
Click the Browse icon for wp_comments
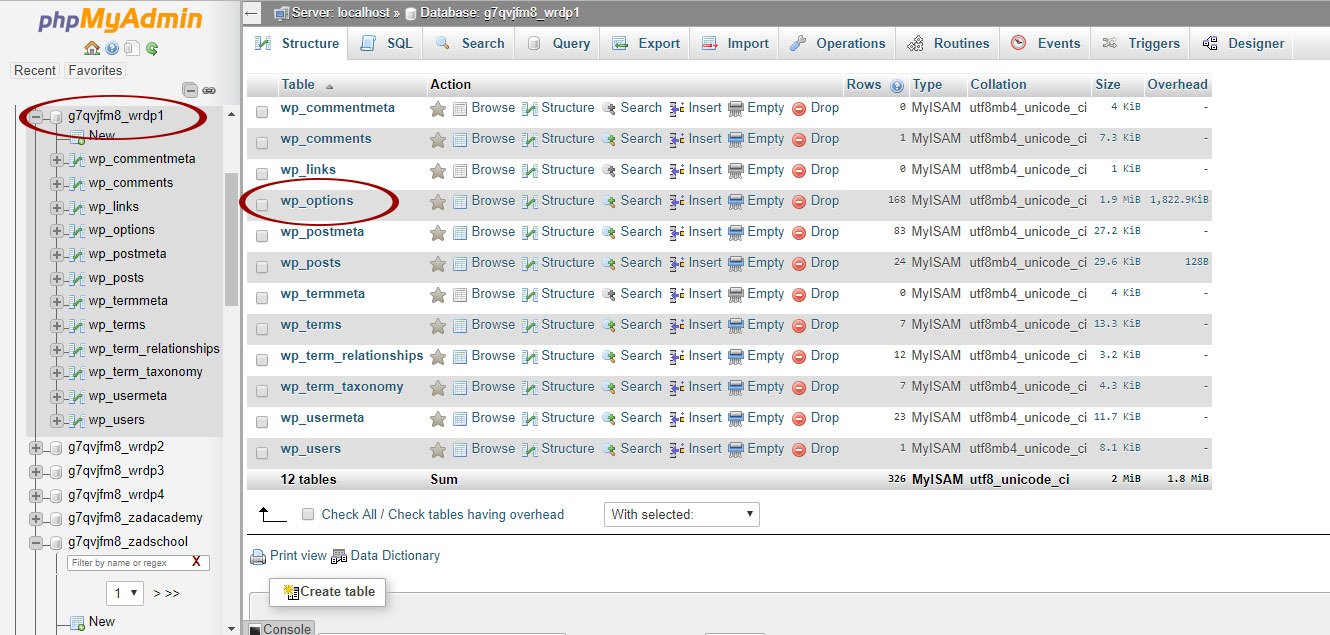(x=460, y=140)
